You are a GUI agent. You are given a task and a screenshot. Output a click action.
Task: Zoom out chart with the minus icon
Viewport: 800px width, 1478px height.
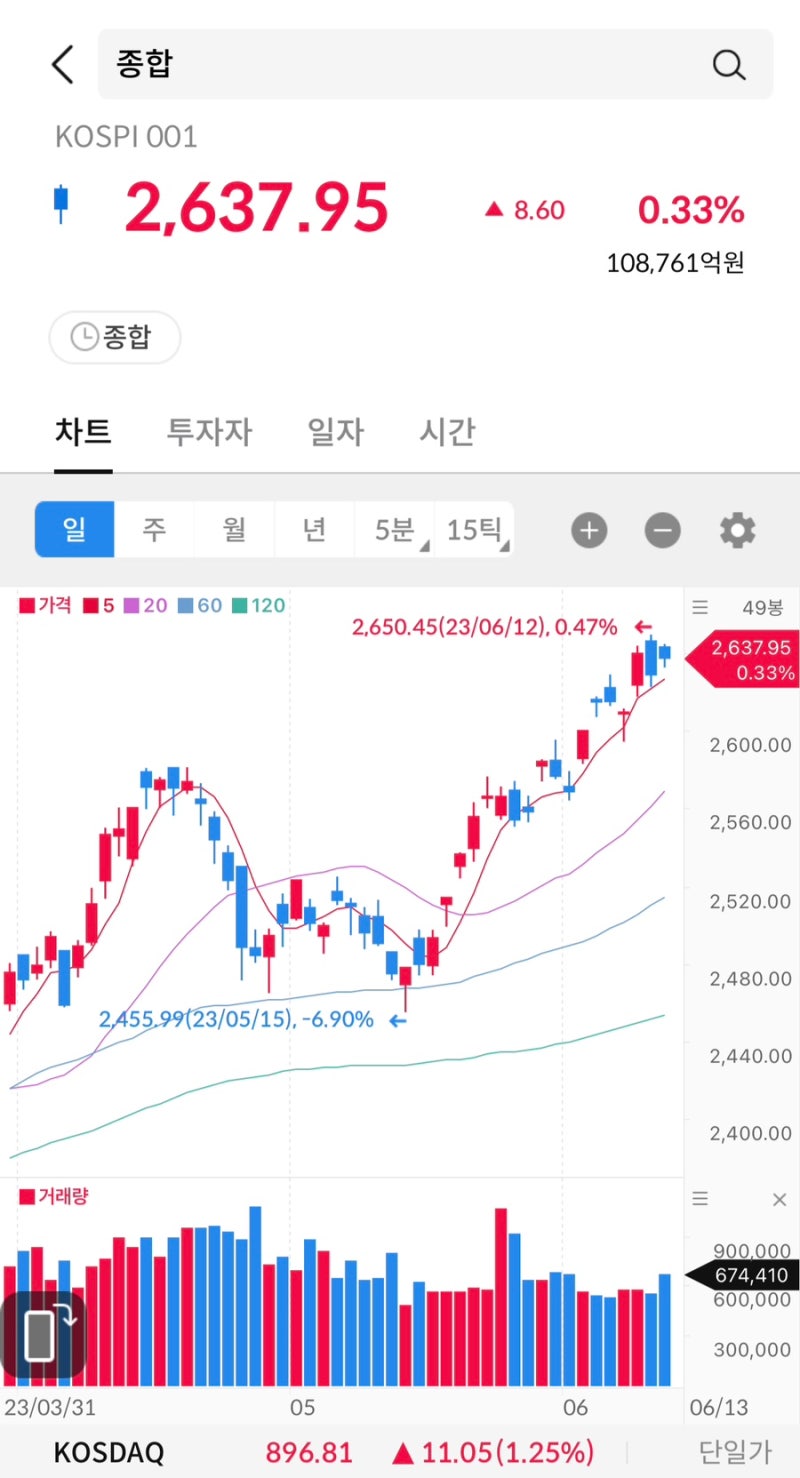pos(662,530)
